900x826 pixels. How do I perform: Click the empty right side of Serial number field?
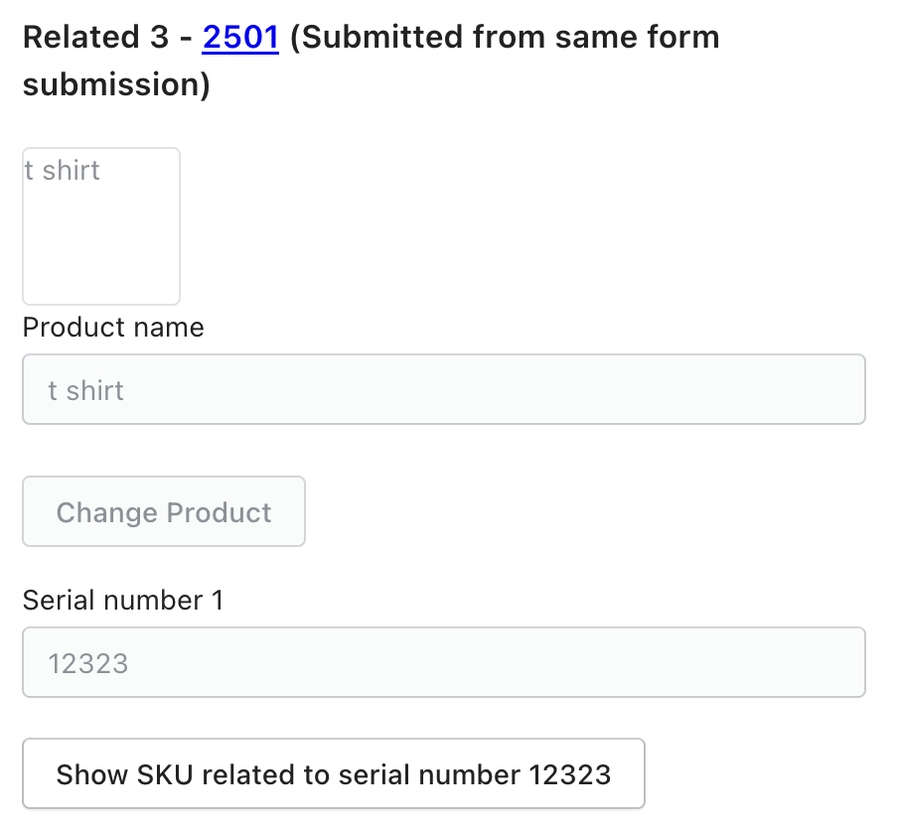coord(700,662)
